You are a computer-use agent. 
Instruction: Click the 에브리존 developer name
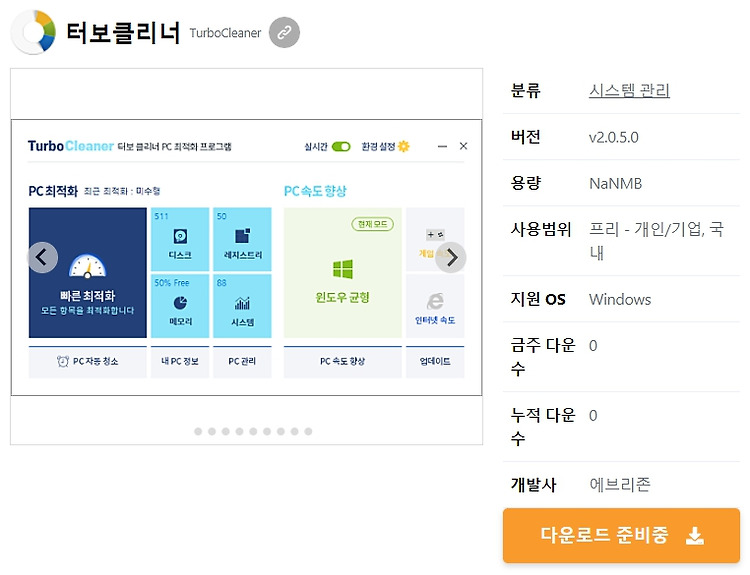[x=619, y=485]
